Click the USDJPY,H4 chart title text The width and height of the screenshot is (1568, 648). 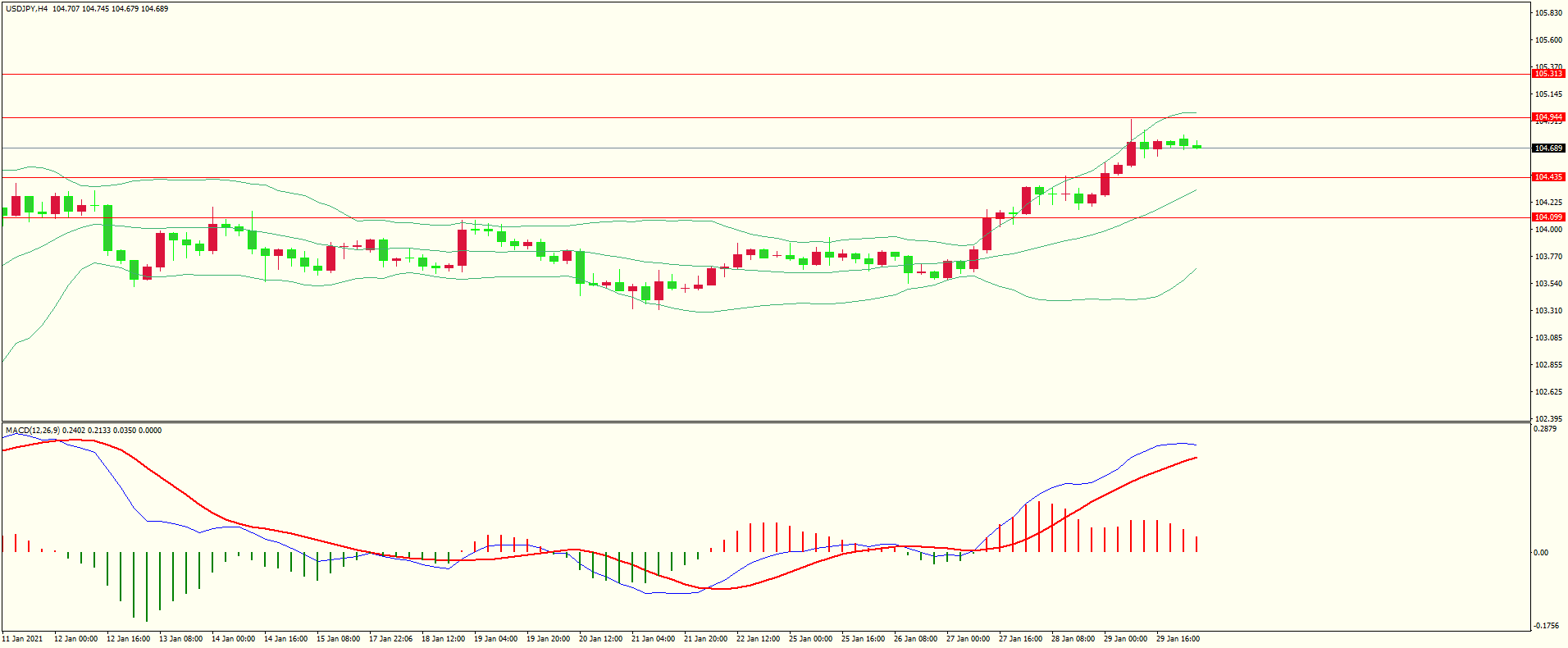point(26,9)
